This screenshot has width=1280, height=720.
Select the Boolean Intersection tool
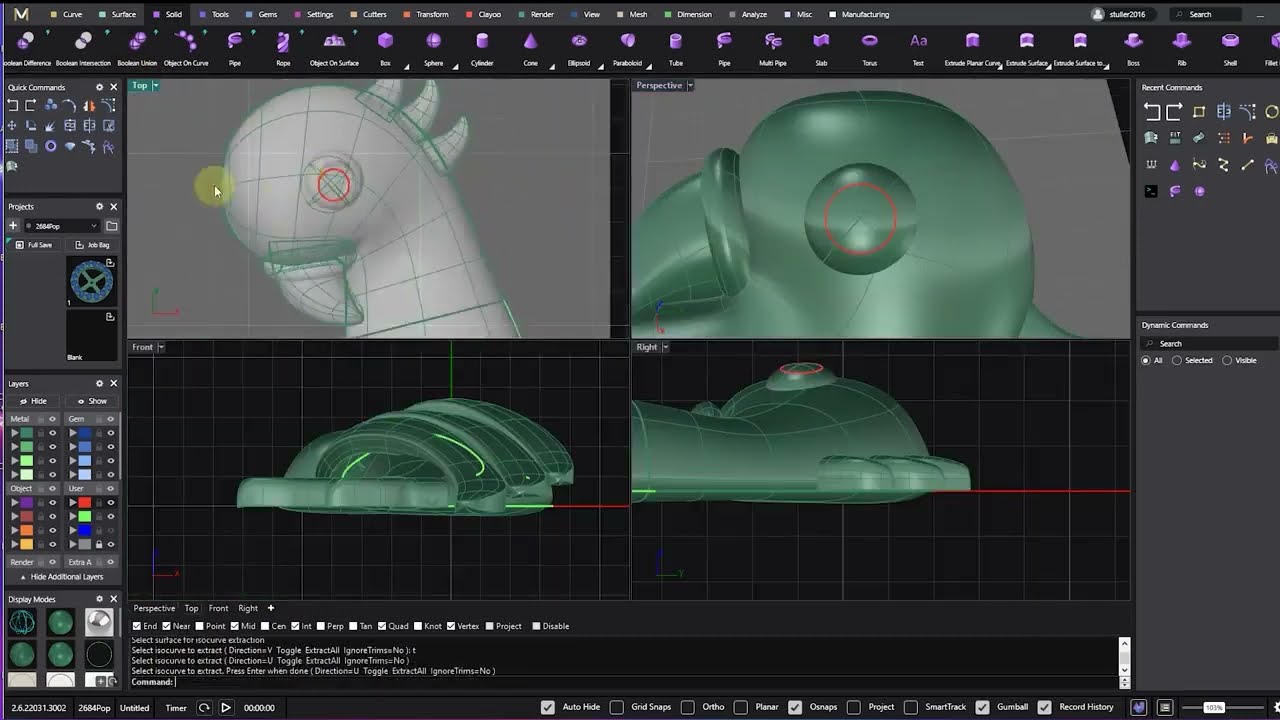(83, 49)
